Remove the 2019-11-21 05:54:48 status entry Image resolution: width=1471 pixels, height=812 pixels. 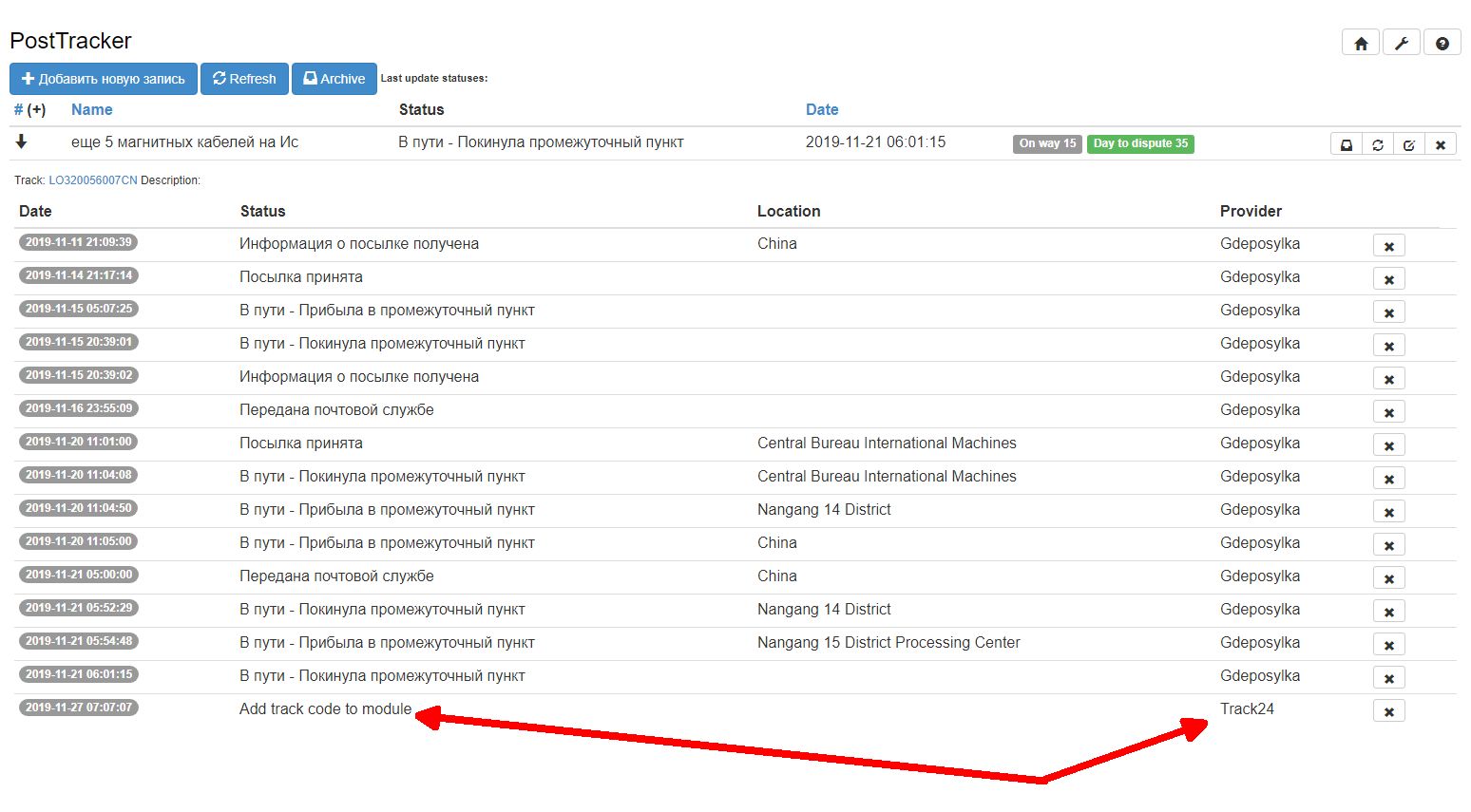pyautogui.click(x=1388, y=645)
